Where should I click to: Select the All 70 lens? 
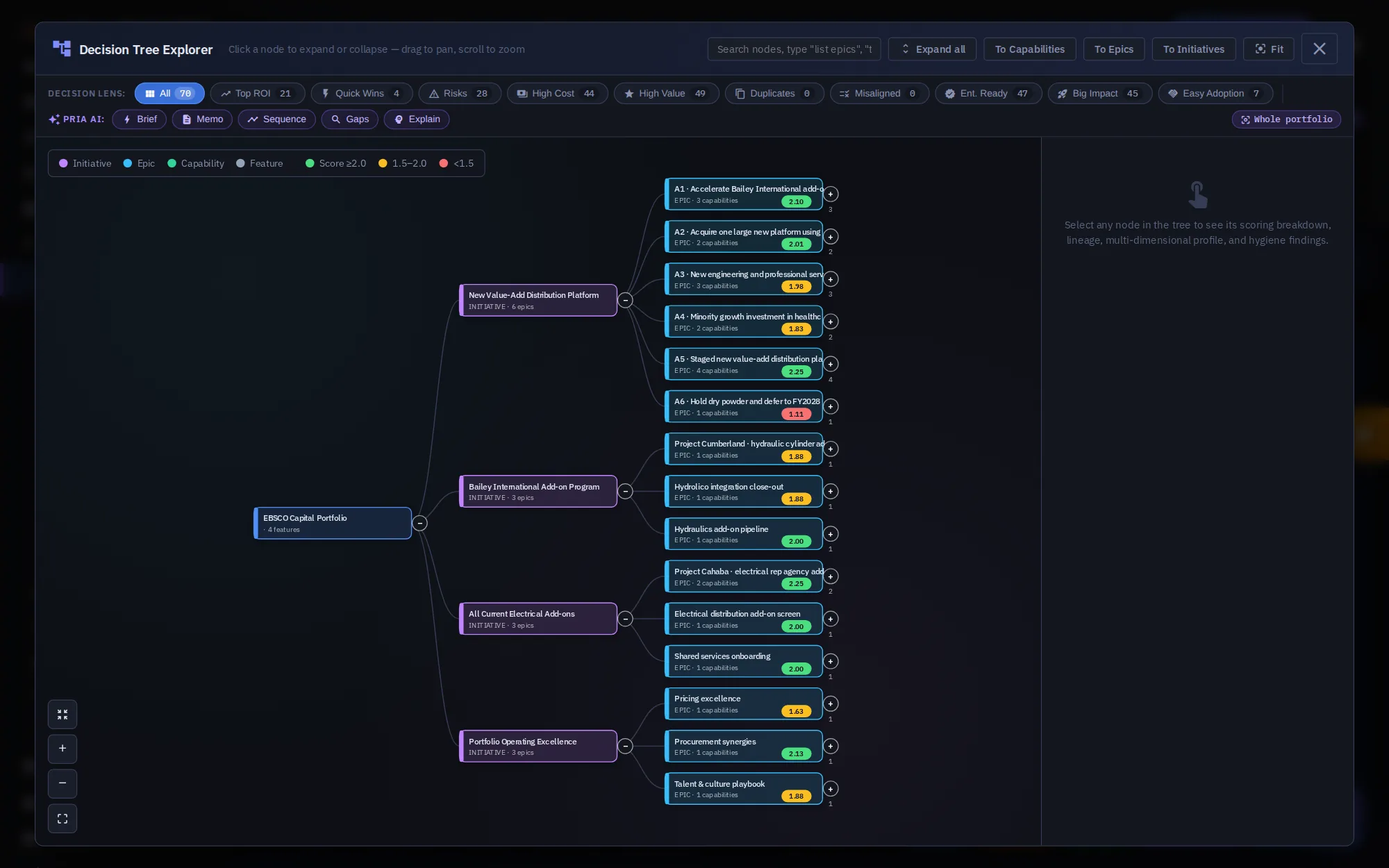click(169, 94)
